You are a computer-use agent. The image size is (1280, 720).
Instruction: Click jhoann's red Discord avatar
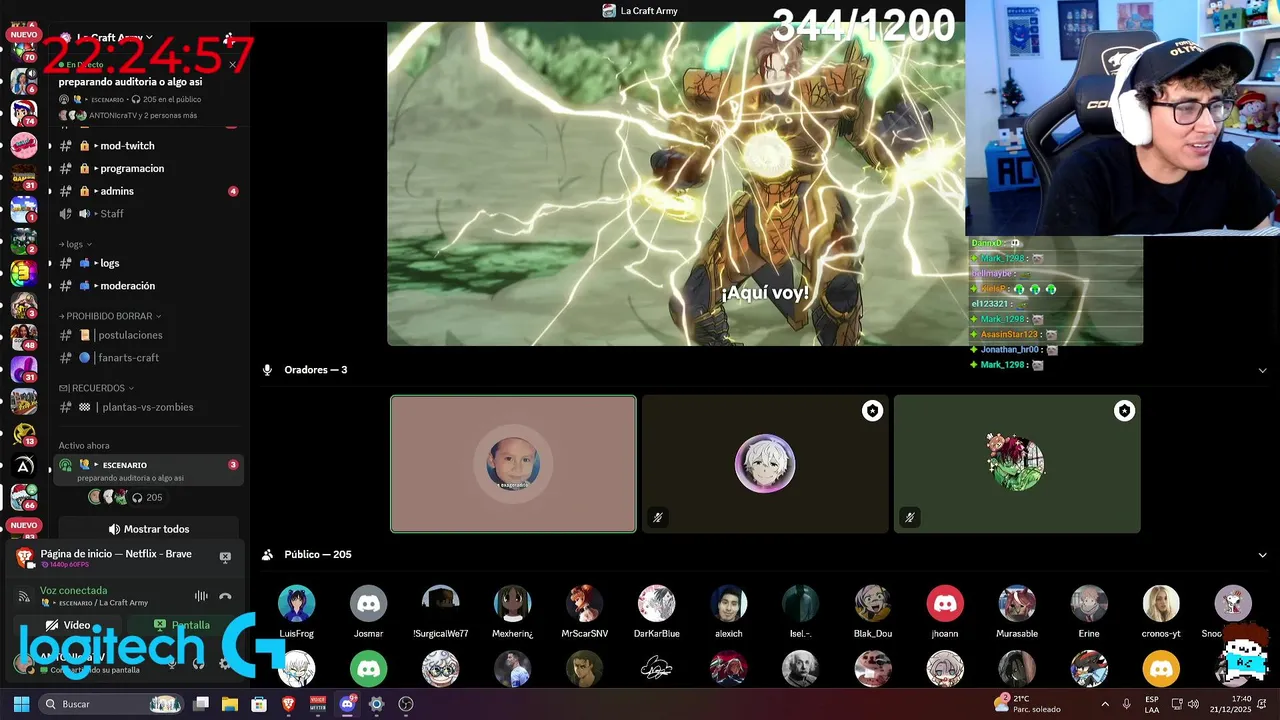944,603
